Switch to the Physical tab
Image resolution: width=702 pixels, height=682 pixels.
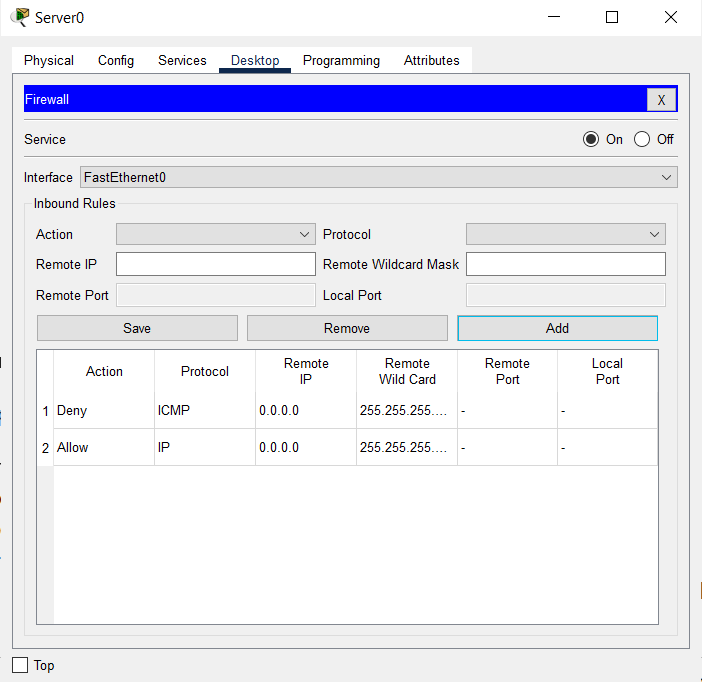click(49, 60)
